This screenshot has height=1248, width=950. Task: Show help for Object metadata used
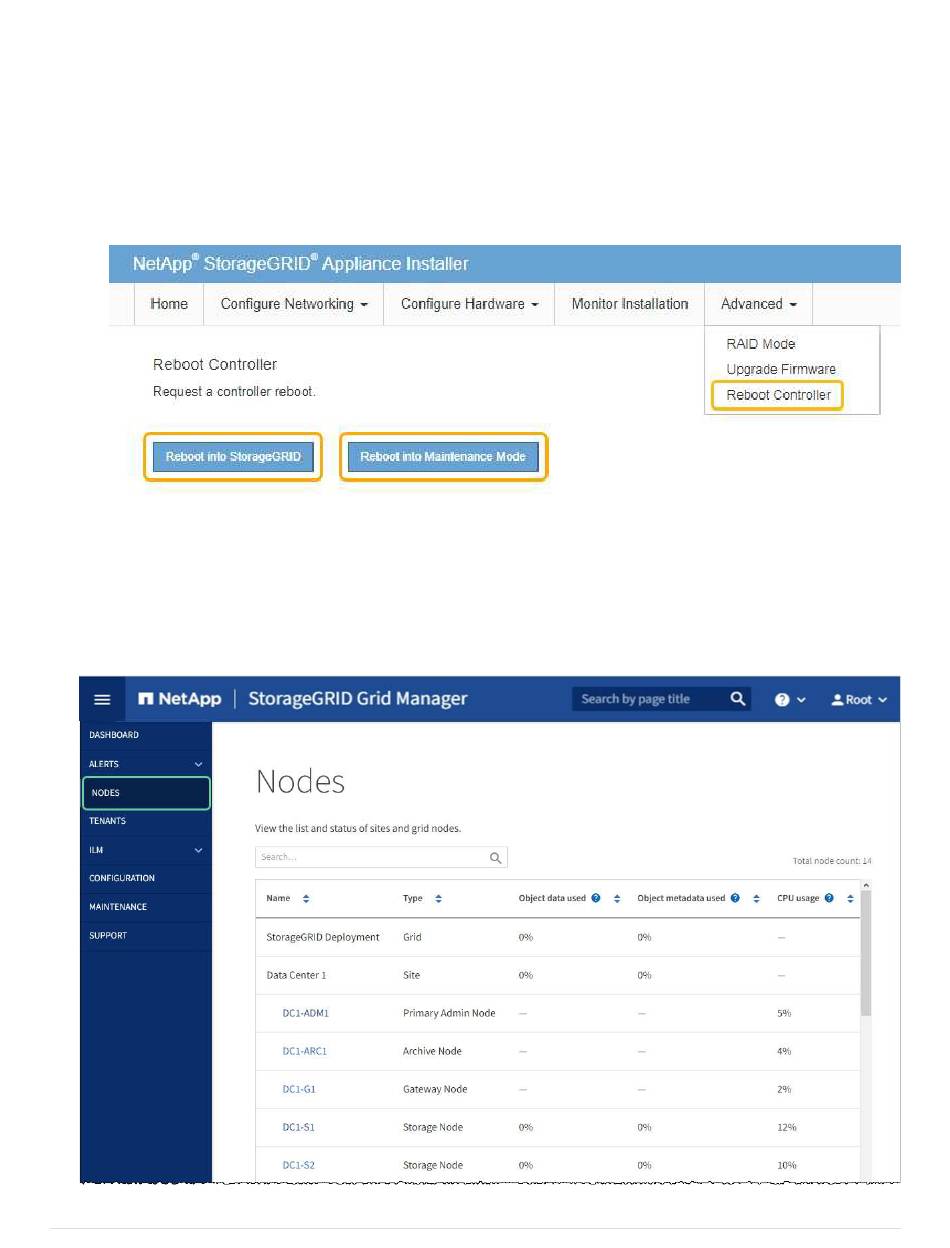click(x=735, y=898)
